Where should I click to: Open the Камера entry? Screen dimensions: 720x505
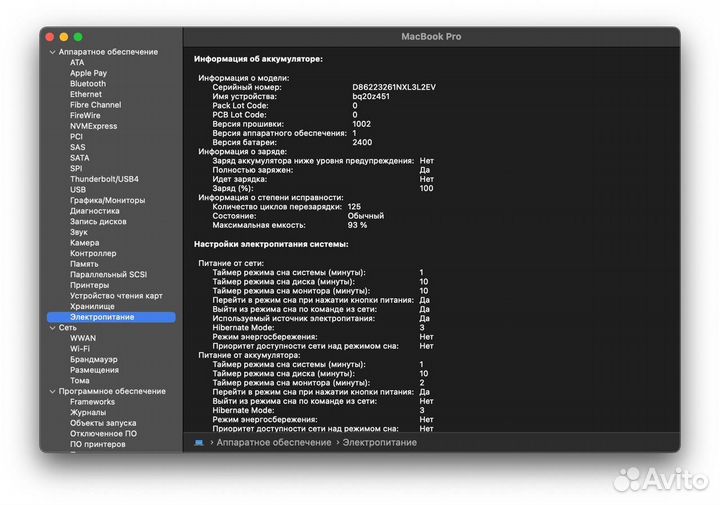pyautogui.click(x=84, y=242)
